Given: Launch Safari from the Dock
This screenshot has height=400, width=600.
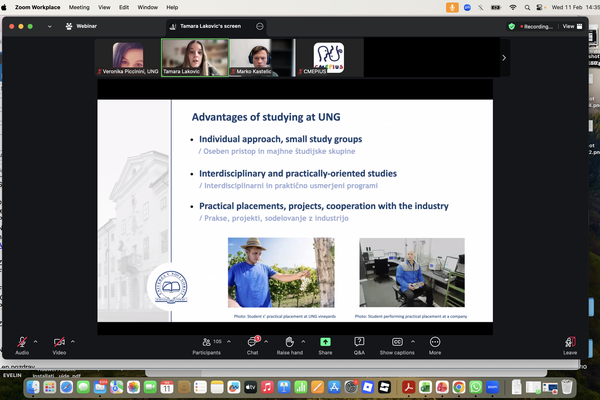Looking at the screenshot, I should click(x=67, y=387).
